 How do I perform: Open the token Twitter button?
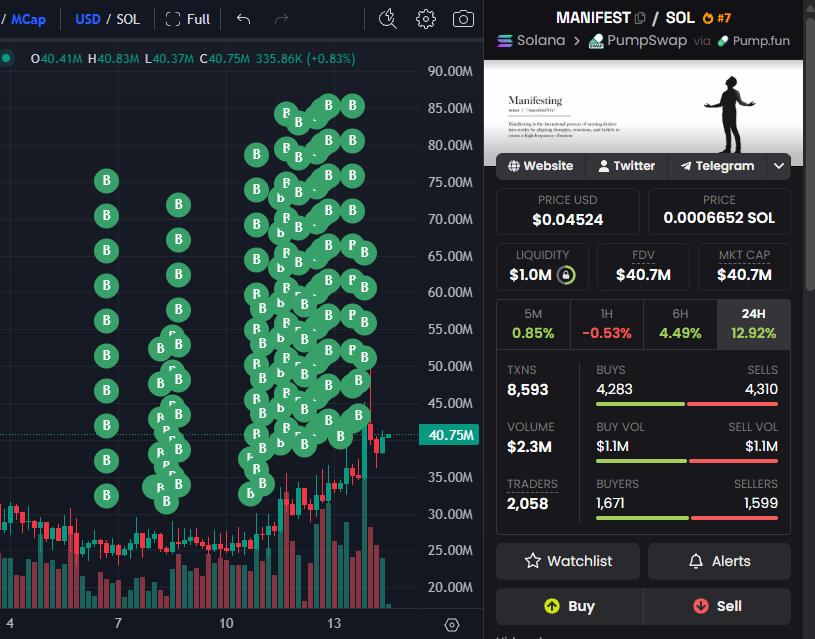point(626,166)
